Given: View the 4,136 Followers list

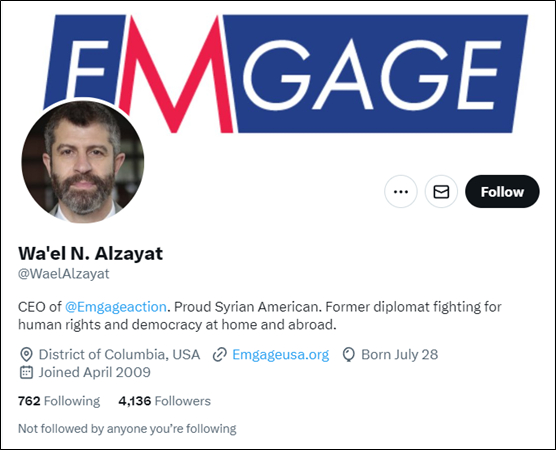Looking at the screenshot, I should [165, 401].
